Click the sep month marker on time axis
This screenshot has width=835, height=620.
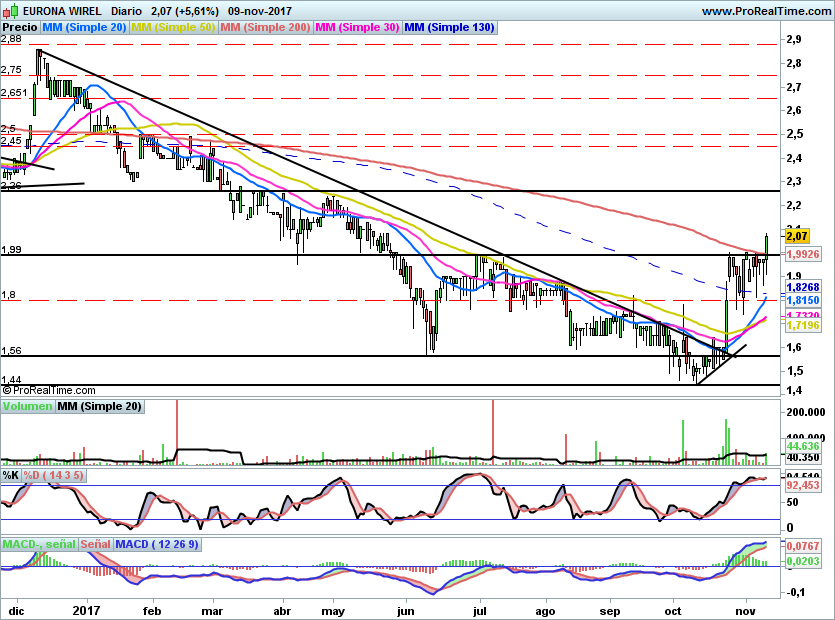coord(610,610)
